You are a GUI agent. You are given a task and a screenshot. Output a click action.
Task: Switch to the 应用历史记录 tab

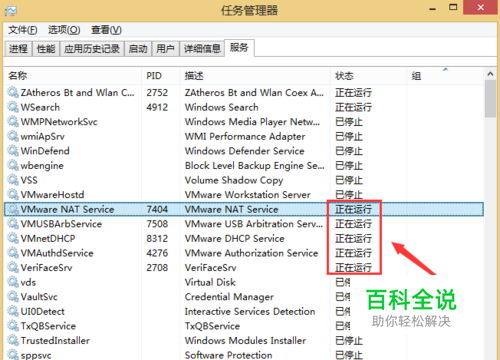click(x=92, y=49)
